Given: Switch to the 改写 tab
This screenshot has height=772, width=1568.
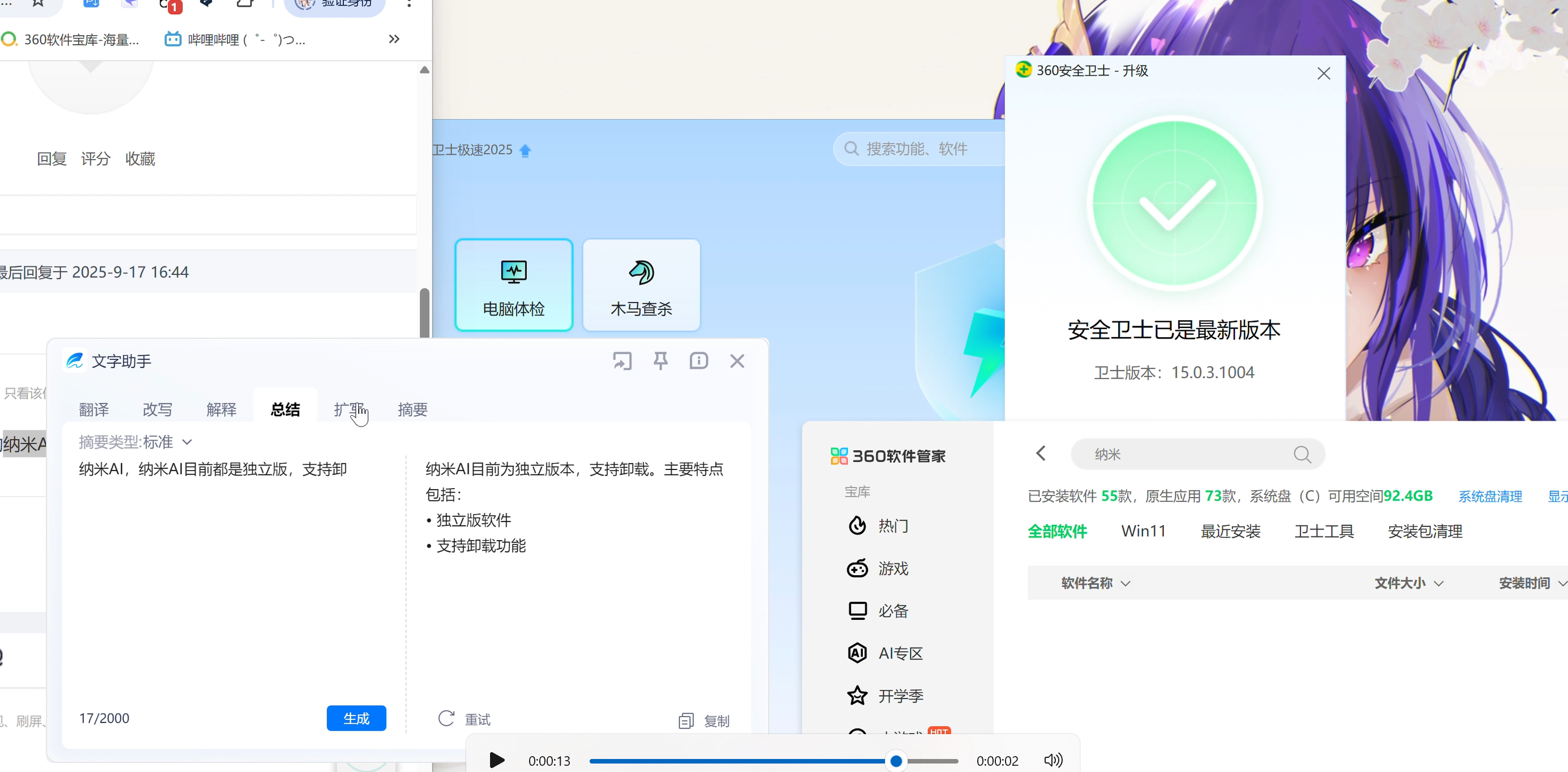Looking at the screenshot, I should pyautogui.click(x=158, y=409).
